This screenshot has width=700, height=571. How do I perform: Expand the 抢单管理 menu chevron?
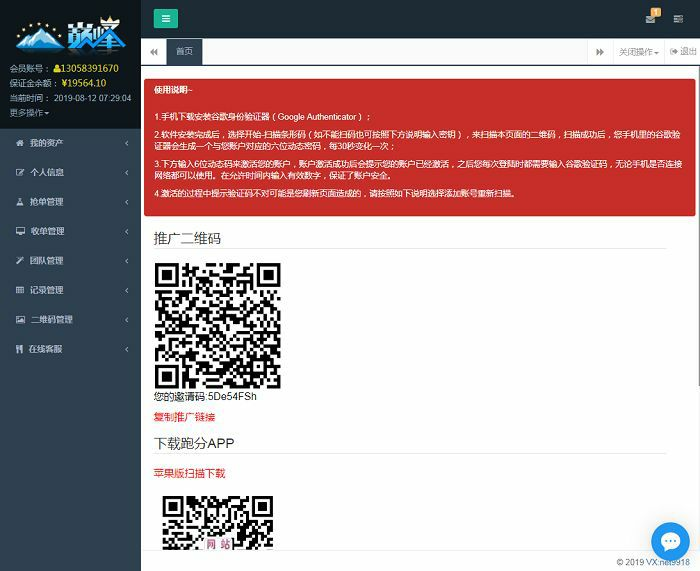pos(127,202)
